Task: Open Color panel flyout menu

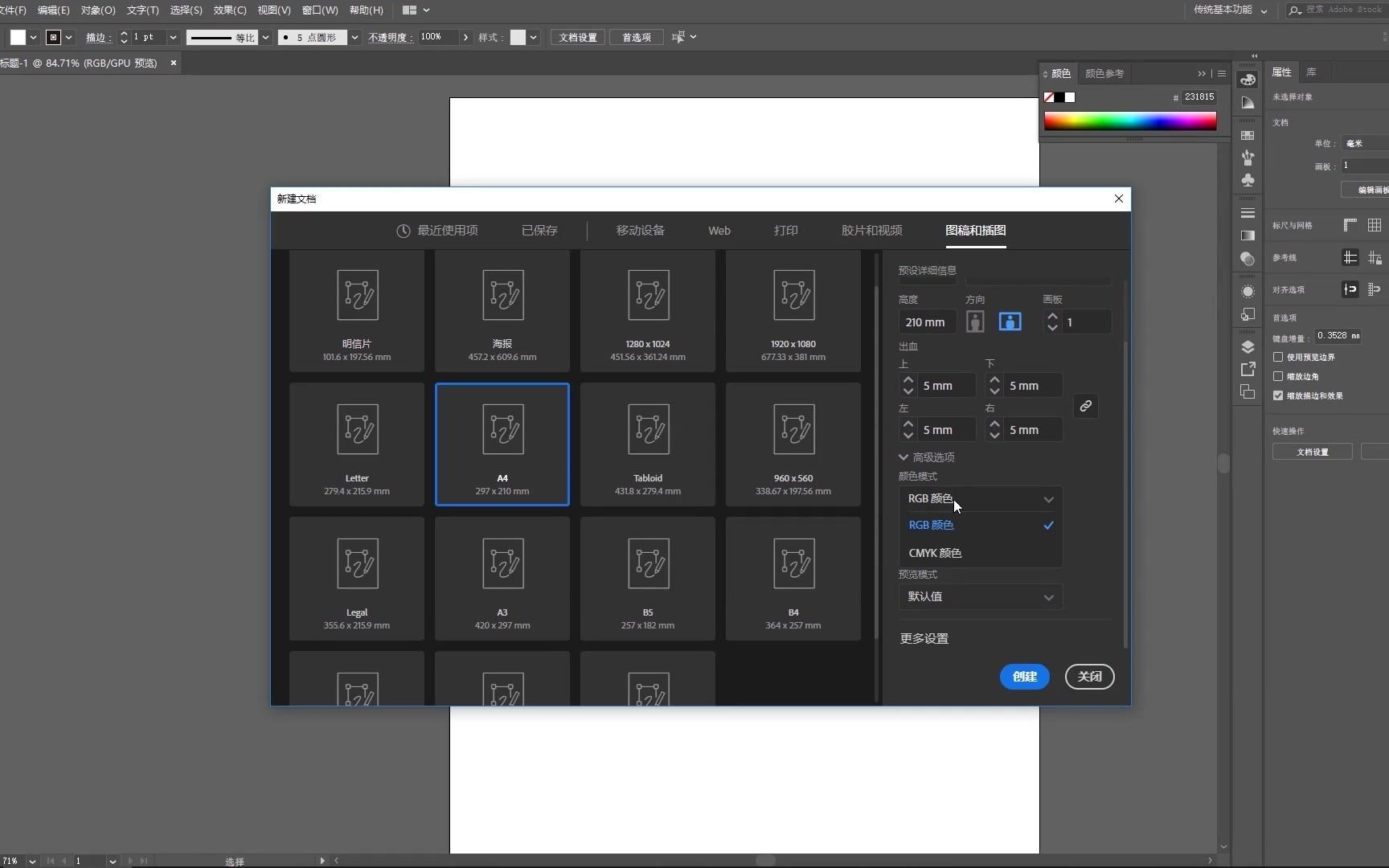Action: coord(1222,73)
